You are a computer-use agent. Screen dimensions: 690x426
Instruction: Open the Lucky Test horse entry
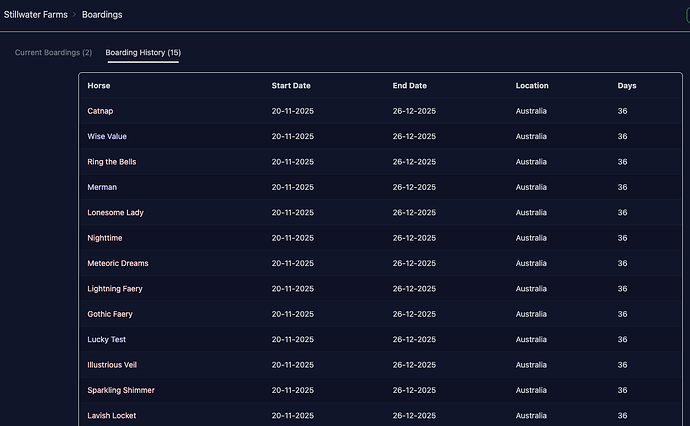click(107, 340)
